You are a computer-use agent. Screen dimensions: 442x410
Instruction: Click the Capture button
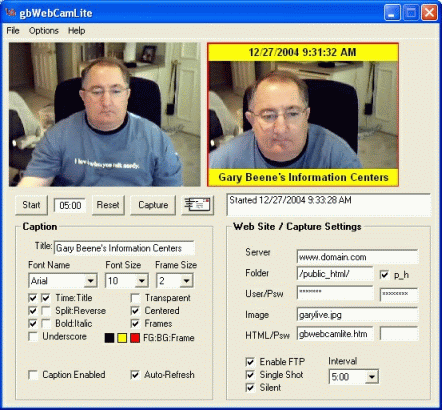(x=153, y=205)
